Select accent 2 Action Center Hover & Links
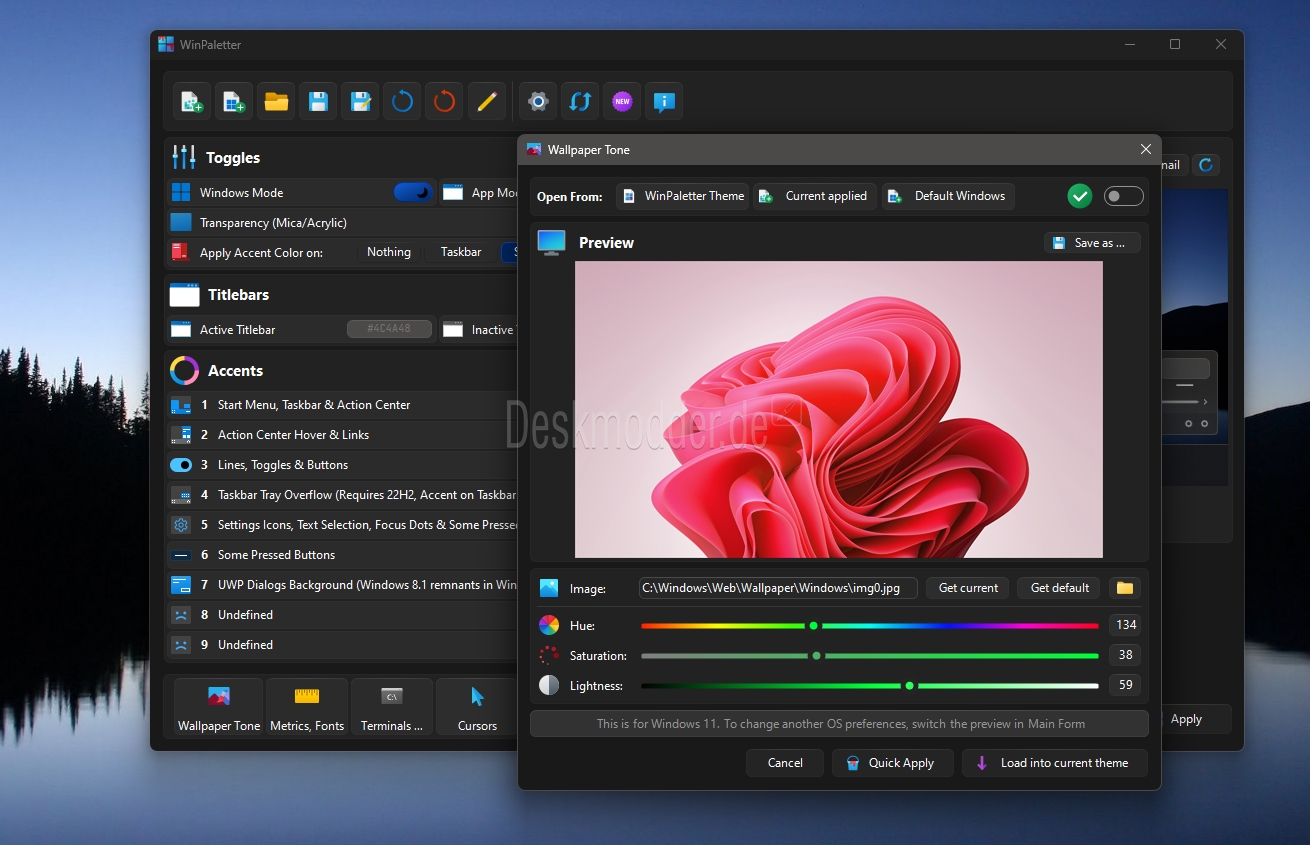This screenshot has width=1310, height=845. click(x=342, y=435)
